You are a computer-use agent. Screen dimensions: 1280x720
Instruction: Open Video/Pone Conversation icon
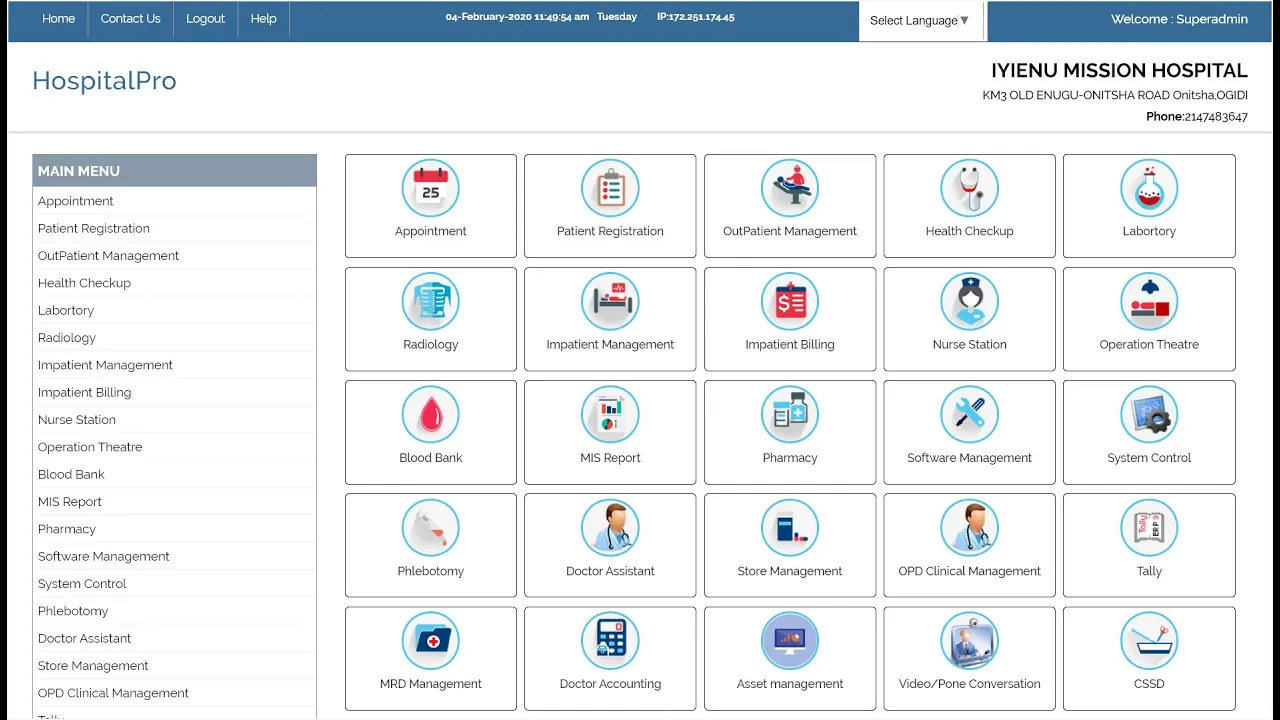[x=969, y=640]
